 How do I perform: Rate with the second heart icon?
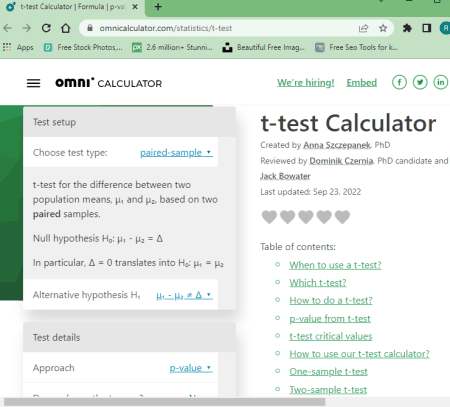288,217
